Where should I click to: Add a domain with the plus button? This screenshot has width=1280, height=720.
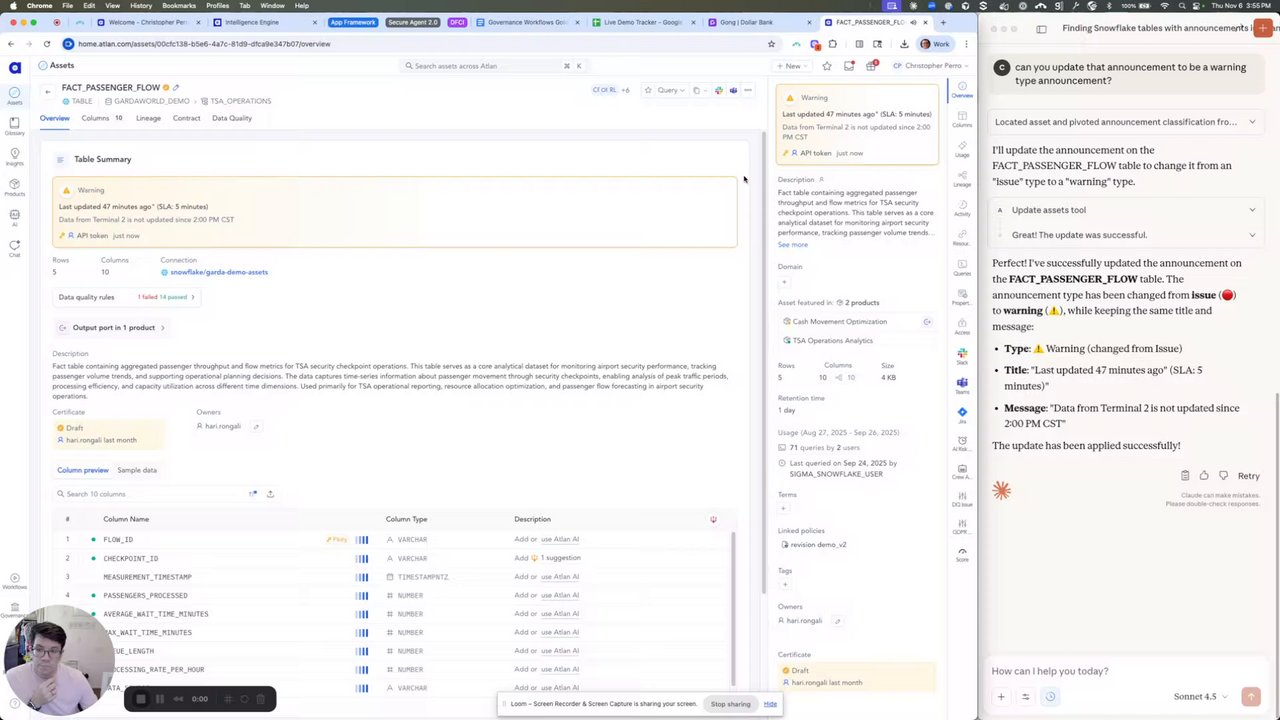[783, 282]
